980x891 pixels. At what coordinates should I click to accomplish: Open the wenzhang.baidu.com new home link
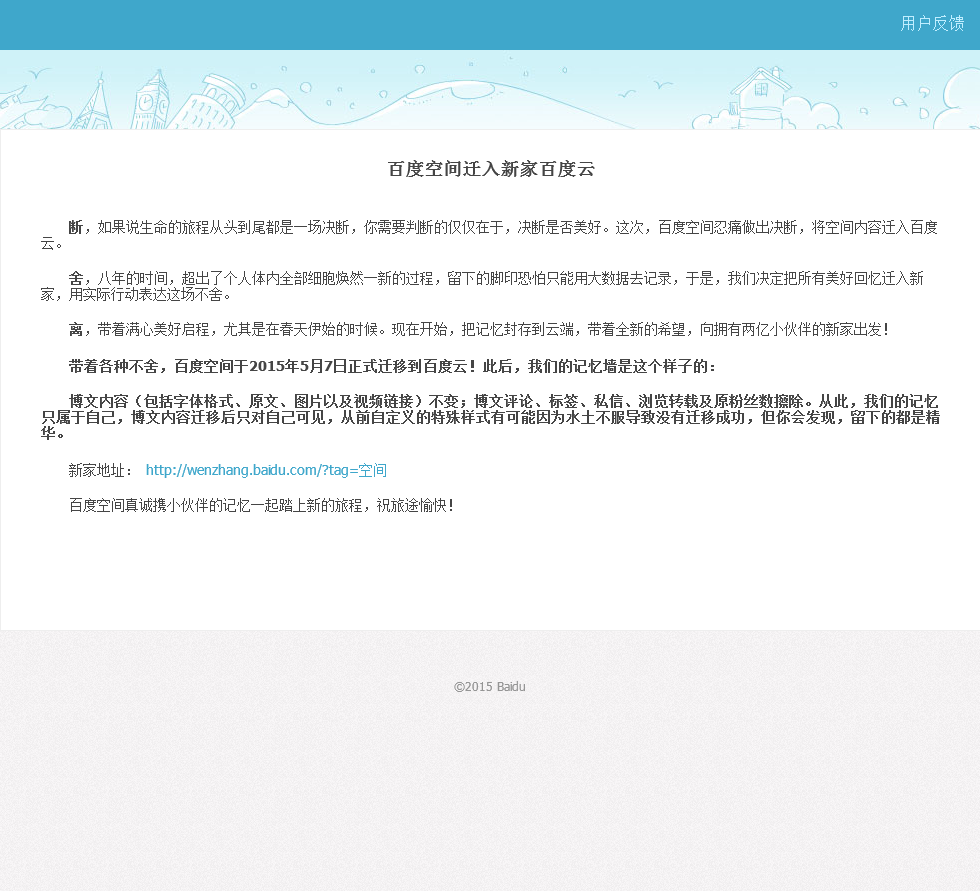(x=266, y=470)
